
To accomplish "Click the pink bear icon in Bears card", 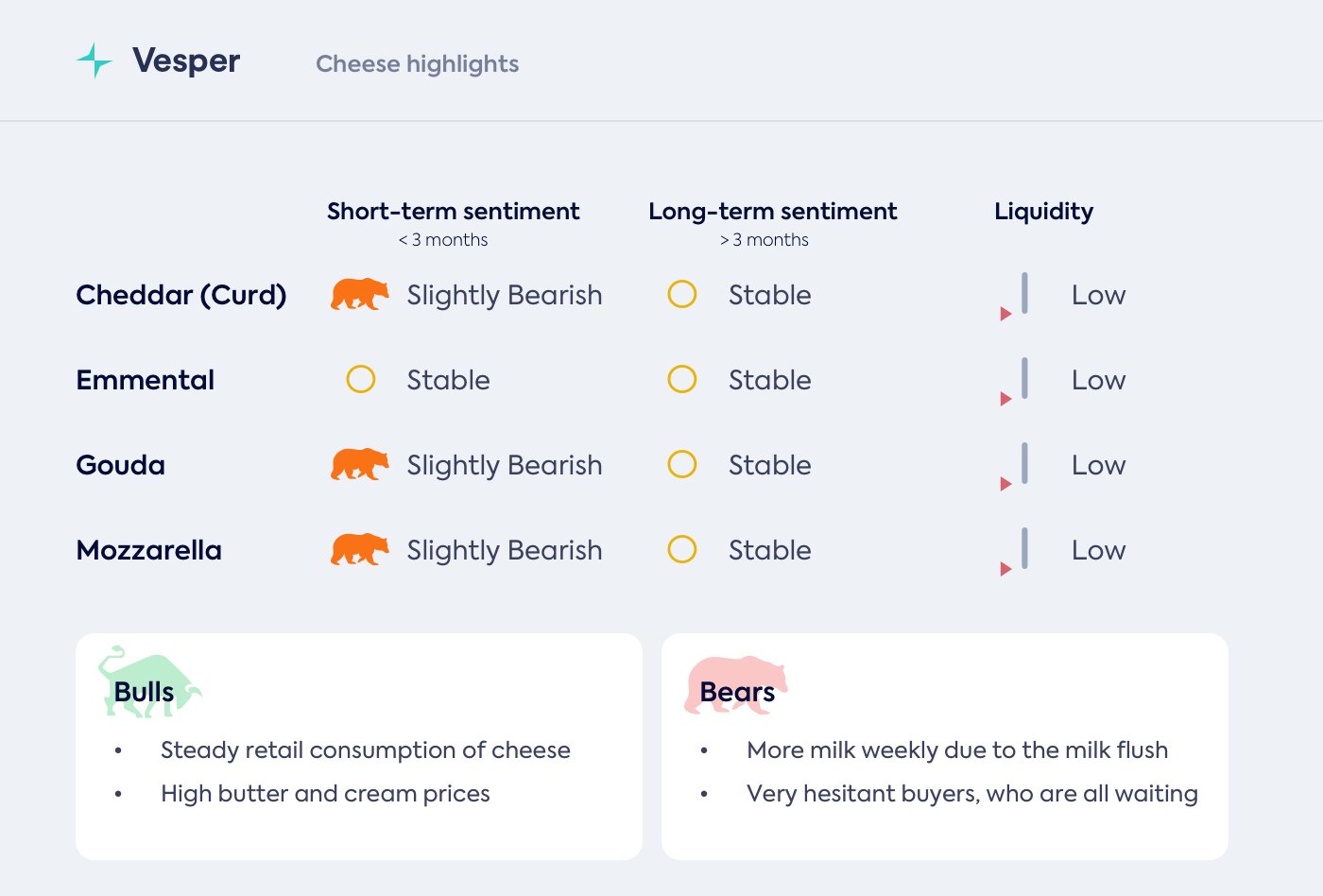I will (734, 683).
